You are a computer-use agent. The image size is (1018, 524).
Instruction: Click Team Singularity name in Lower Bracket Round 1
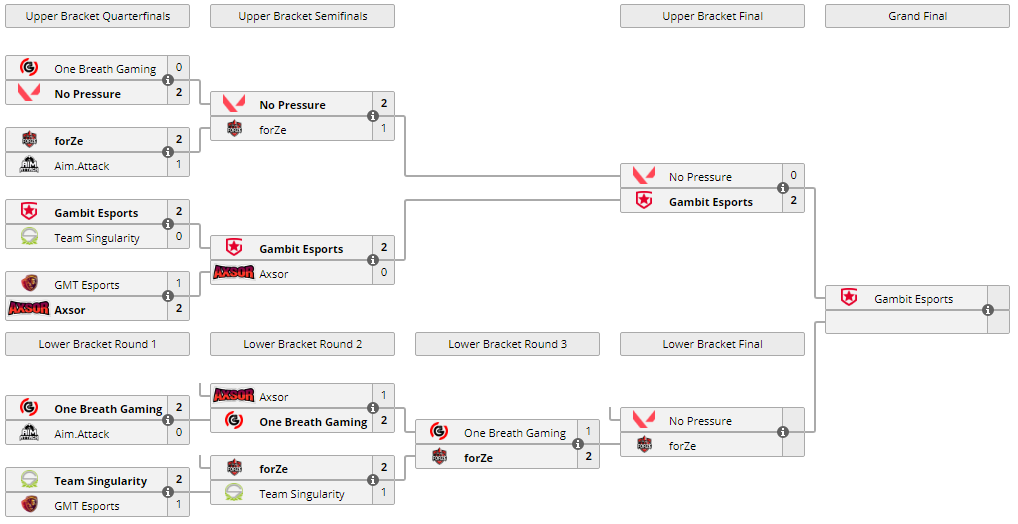(x=100, y=481)
